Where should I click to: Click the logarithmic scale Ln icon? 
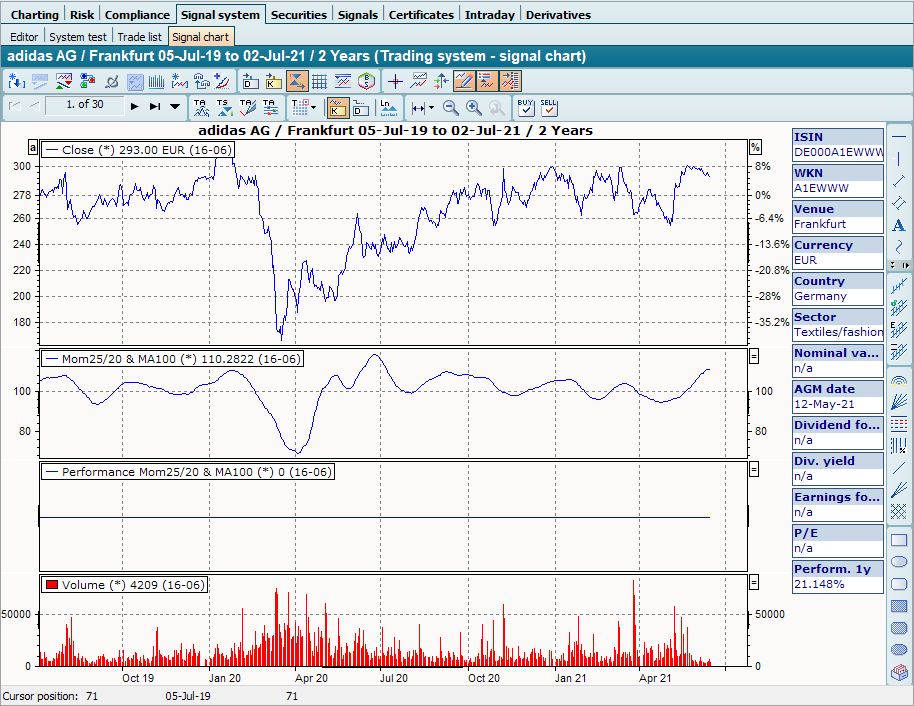point(387,107)
